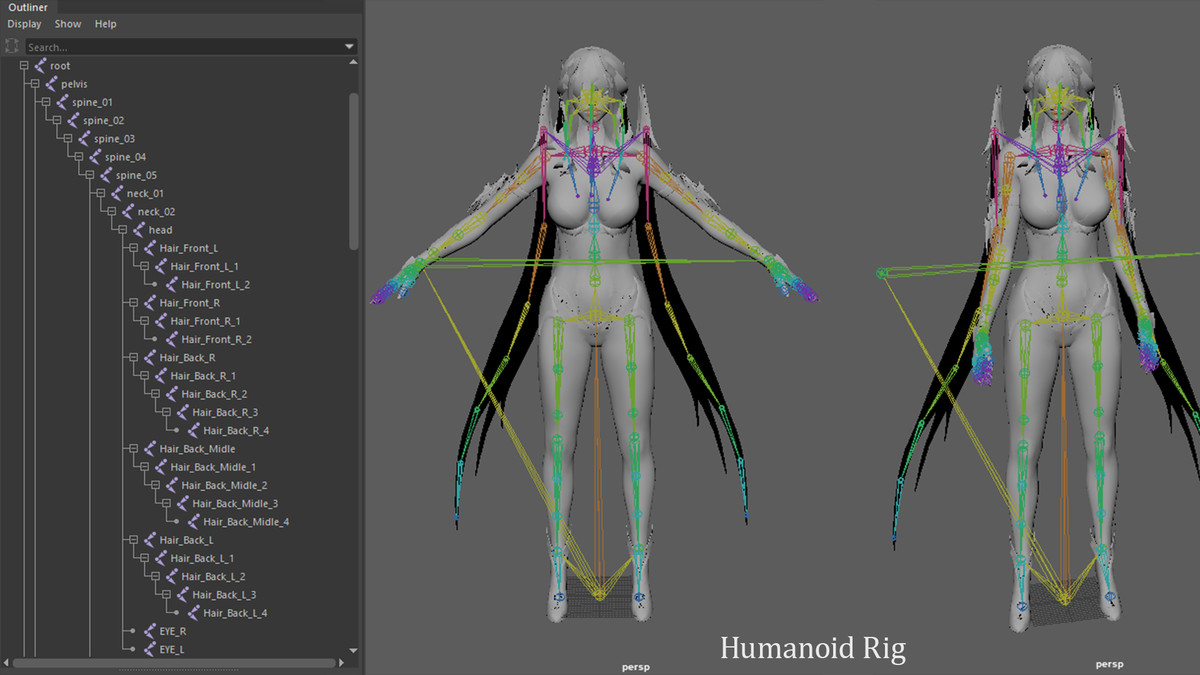Open the Show menu
The height and width of the screenshot is (675, 1200).
pyautogui.click(x=68, y=24)
